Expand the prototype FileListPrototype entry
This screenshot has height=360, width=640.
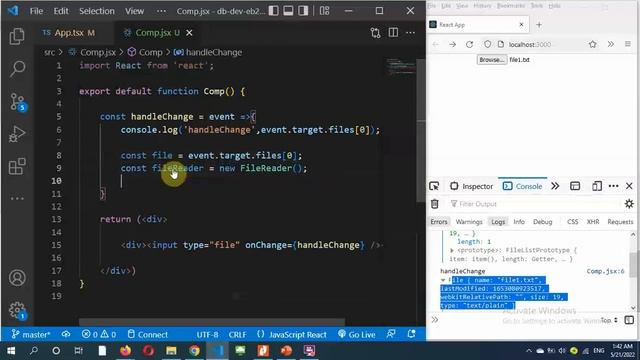452,250
